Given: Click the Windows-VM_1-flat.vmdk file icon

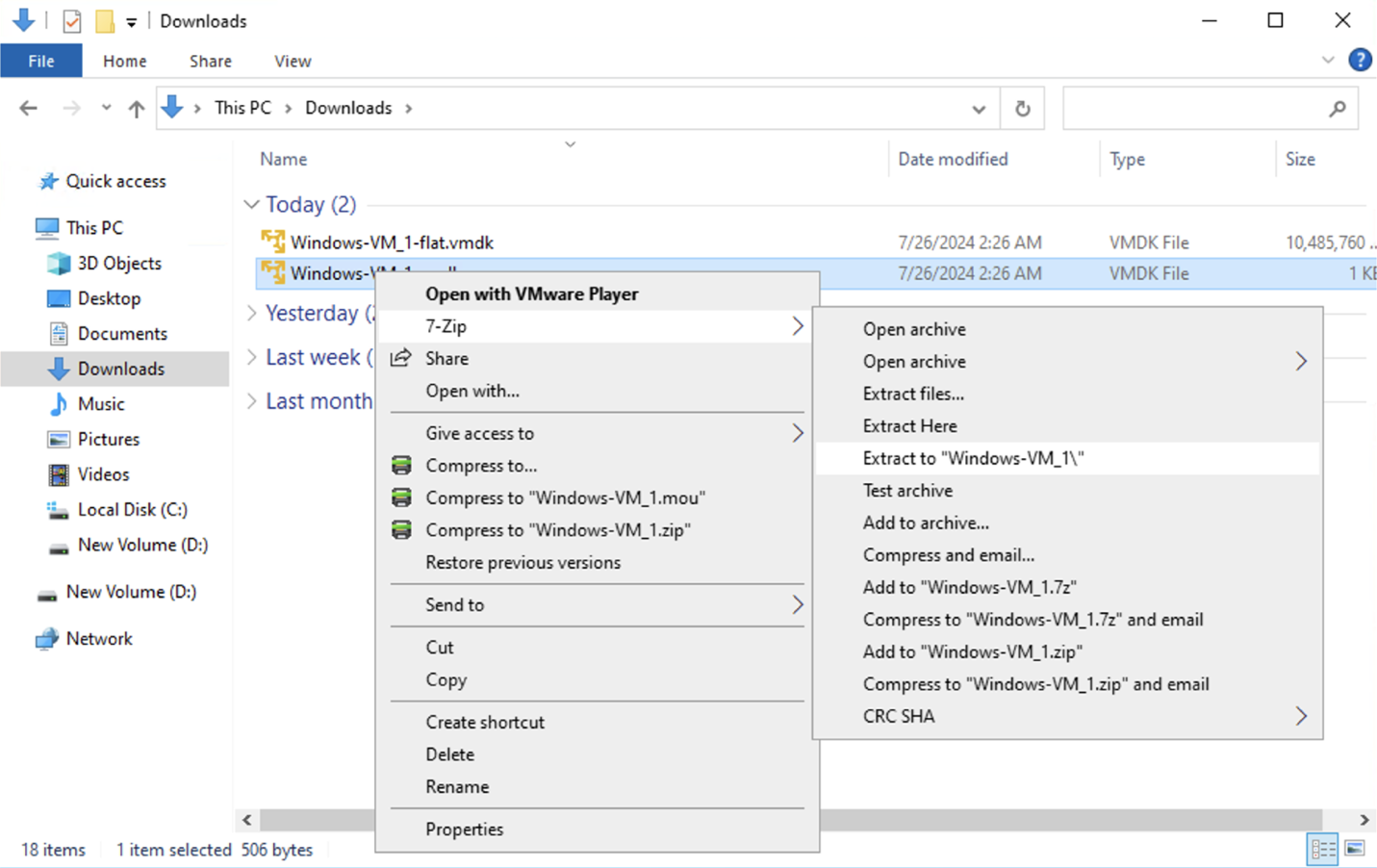Looking at the screenshot, I should [x=273, y=242].
